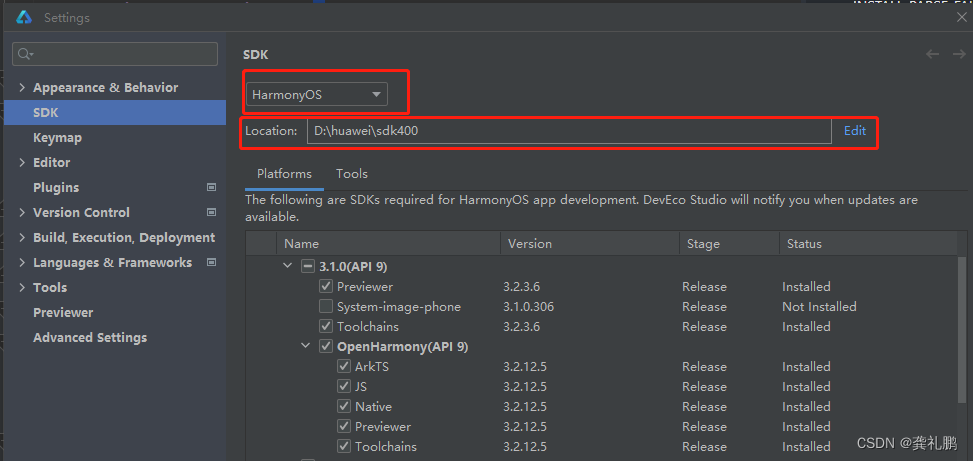Expand Appearance & Behavior section
The image size is (973, 461).
(22, 87)
